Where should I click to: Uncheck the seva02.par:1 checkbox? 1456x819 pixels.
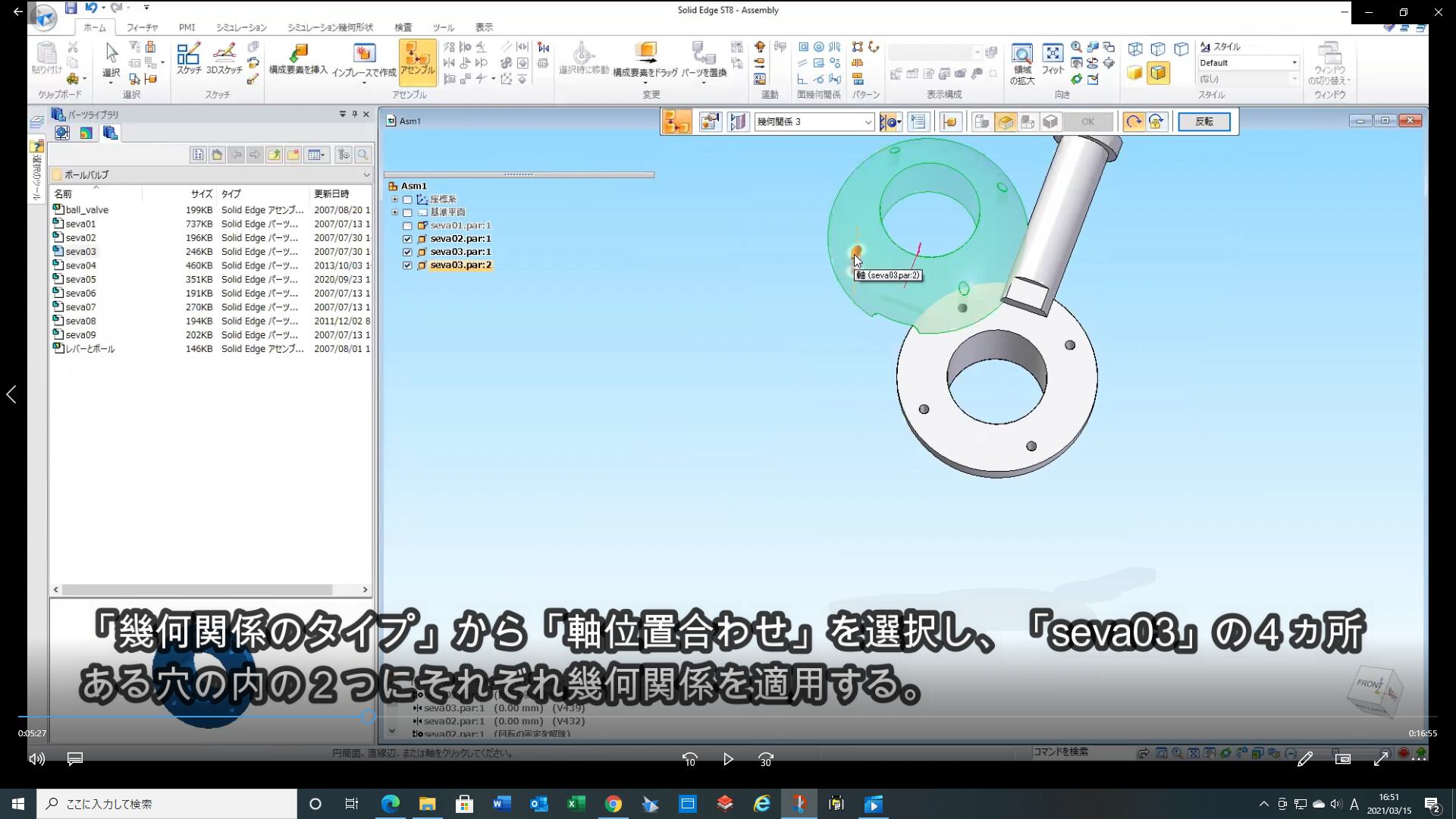tap(407, 239)
